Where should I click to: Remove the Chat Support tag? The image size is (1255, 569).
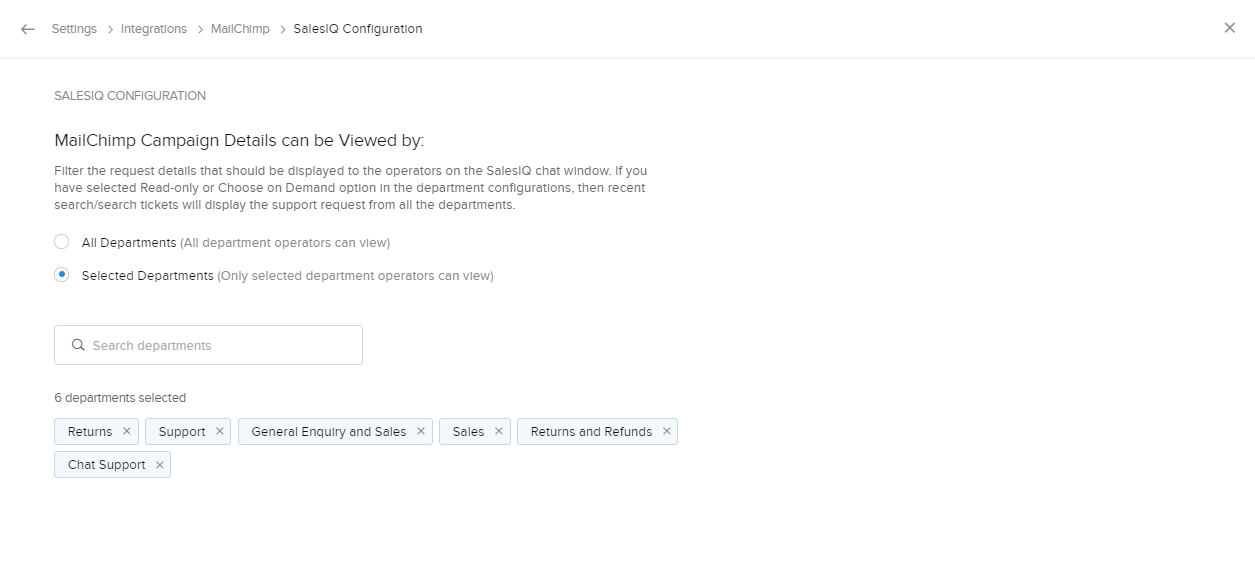coord(159,465)
